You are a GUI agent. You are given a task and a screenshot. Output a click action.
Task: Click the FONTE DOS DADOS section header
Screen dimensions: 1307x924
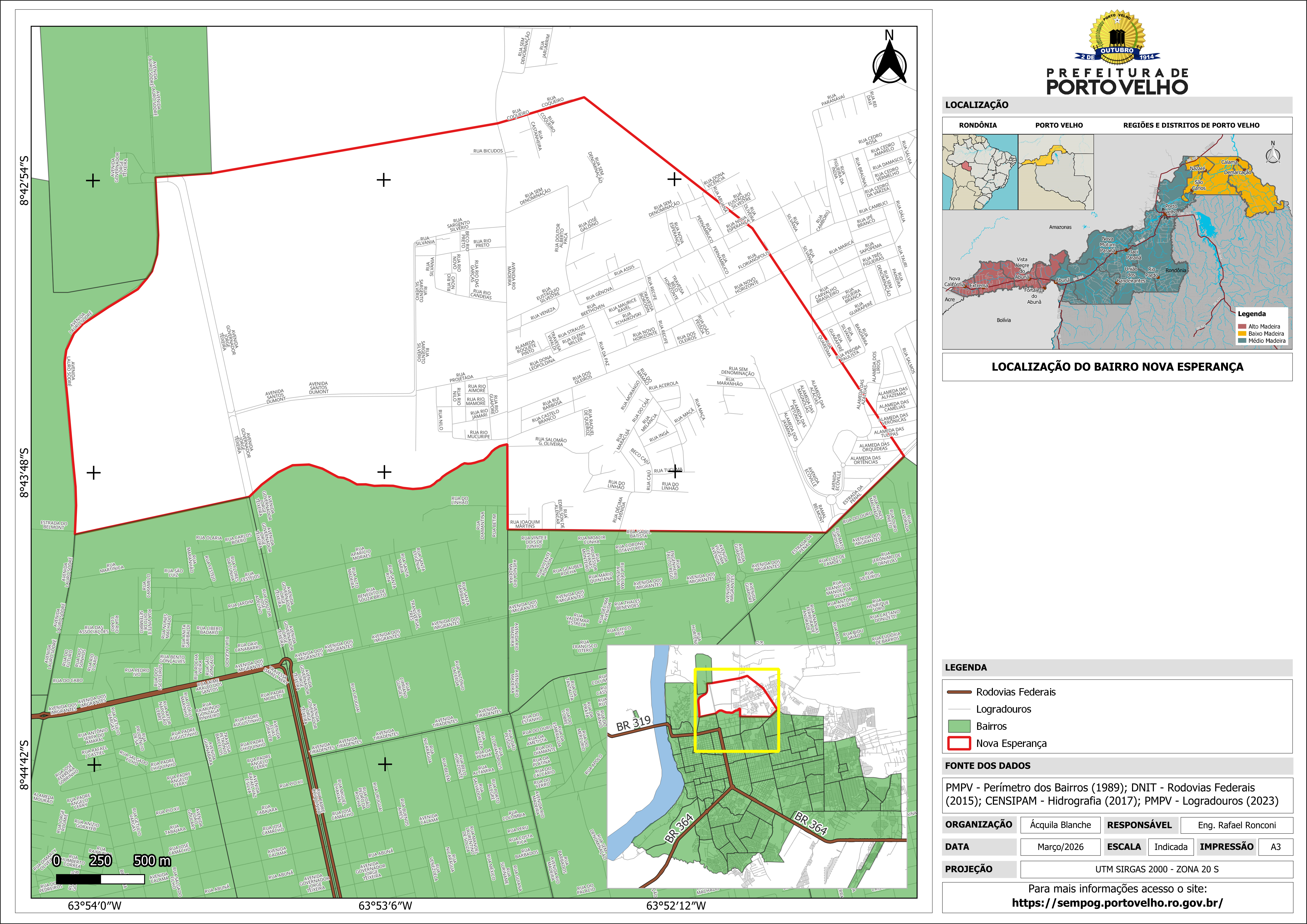pos(988,766)
